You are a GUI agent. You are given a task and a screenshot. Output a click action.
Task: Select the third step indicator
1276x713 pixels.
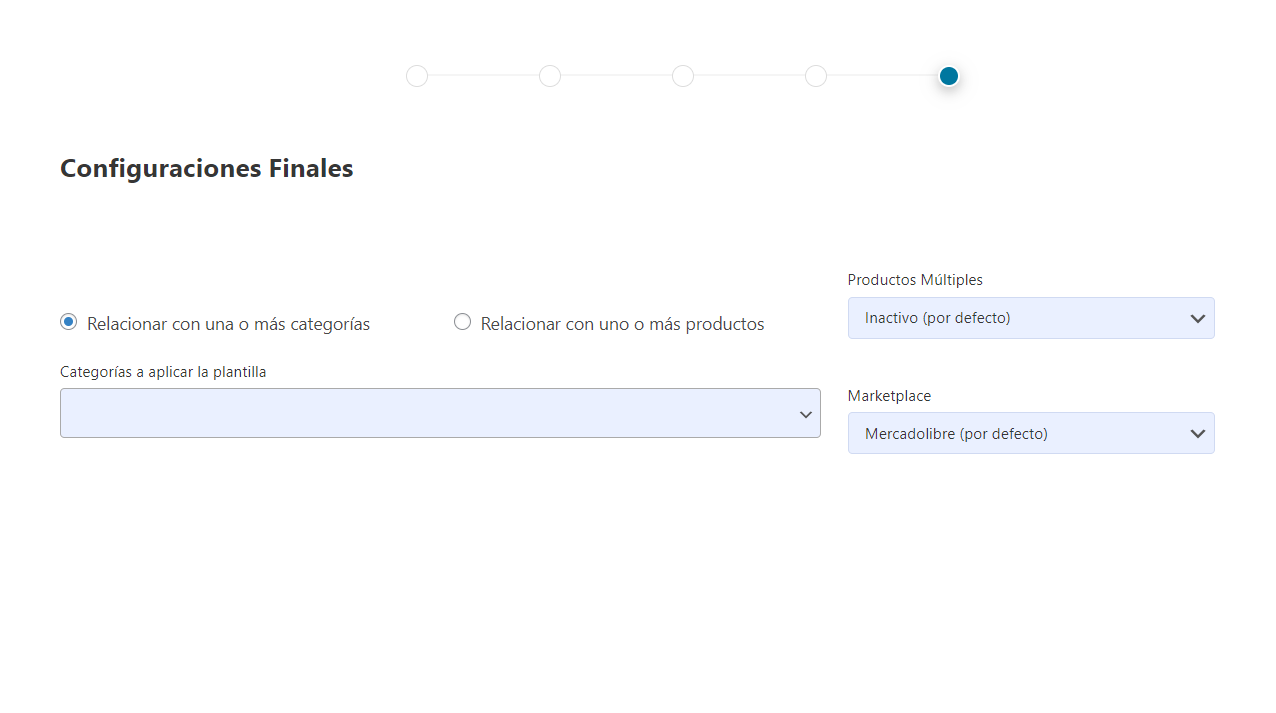pos(683,76)
